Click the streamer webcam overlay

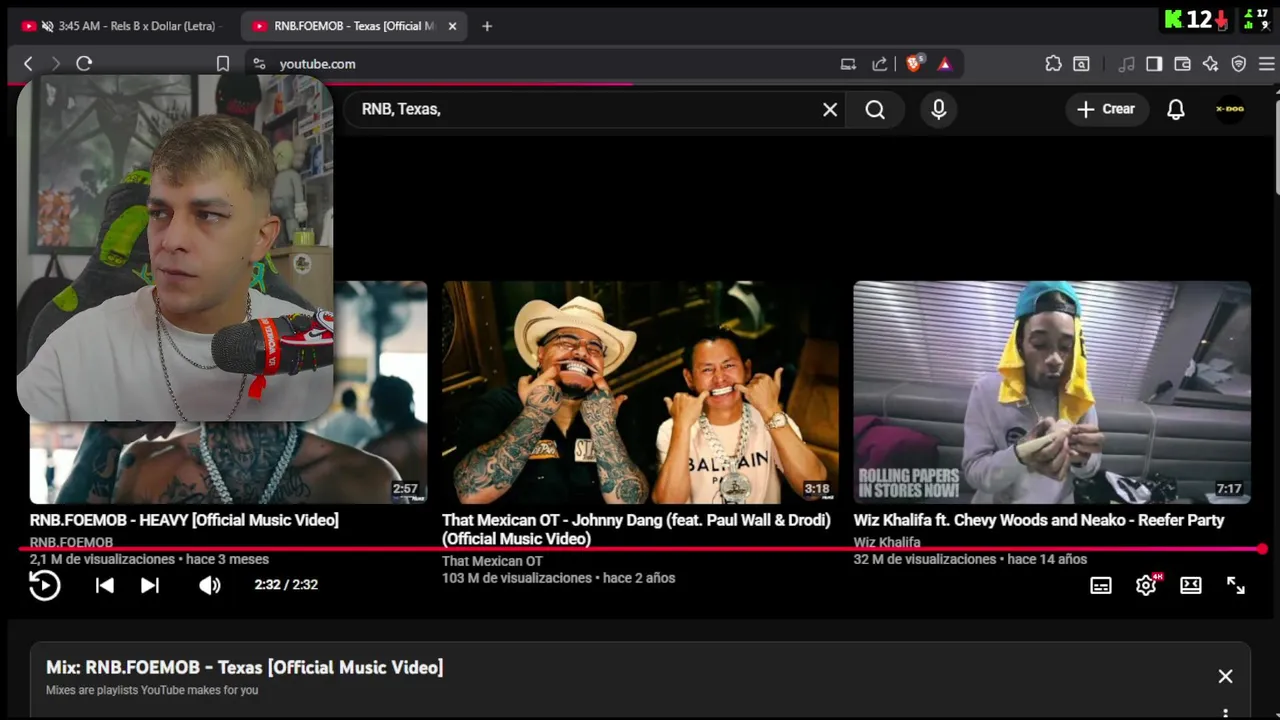tap(175, 248)
